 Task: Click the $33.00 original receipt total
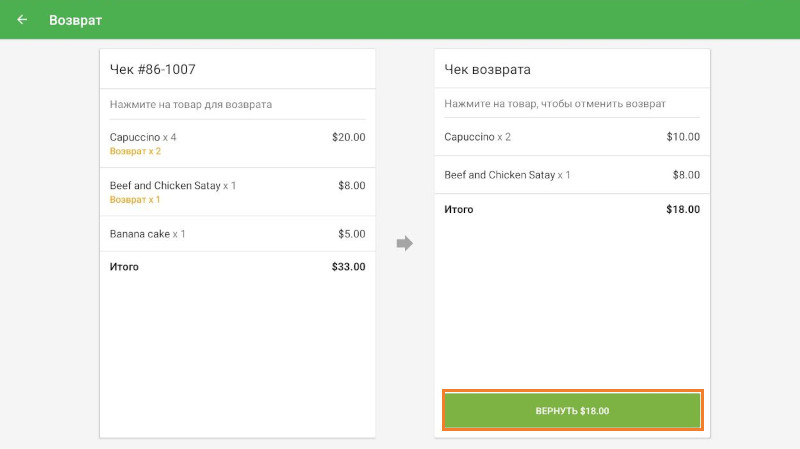tap(348, 267)
